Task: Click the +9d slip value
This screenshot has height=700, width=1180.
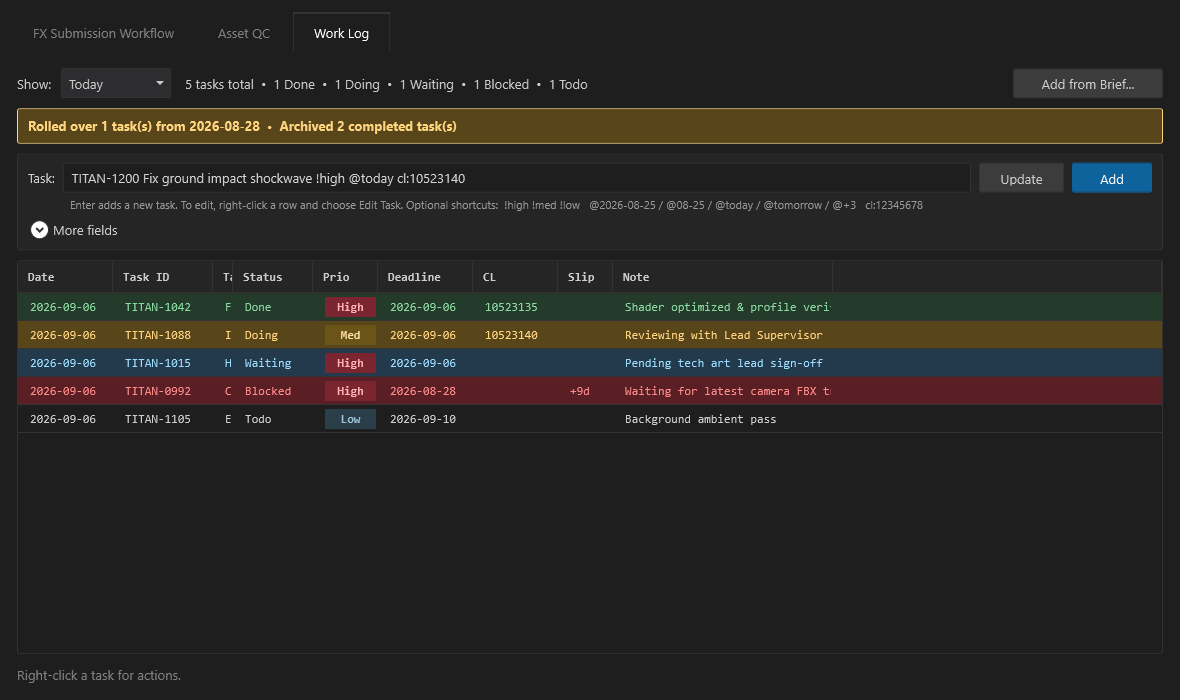Action: pyautogui.click(x=579, y=391)
